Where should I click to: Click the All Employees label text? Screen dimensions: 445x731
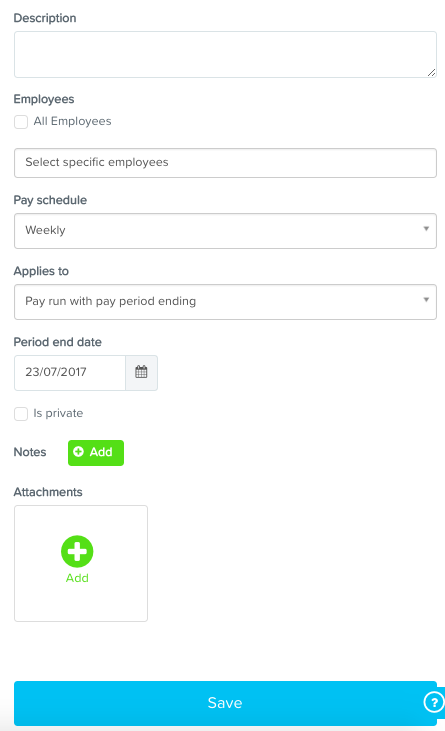pyautogui.click(x=72, y=121)
